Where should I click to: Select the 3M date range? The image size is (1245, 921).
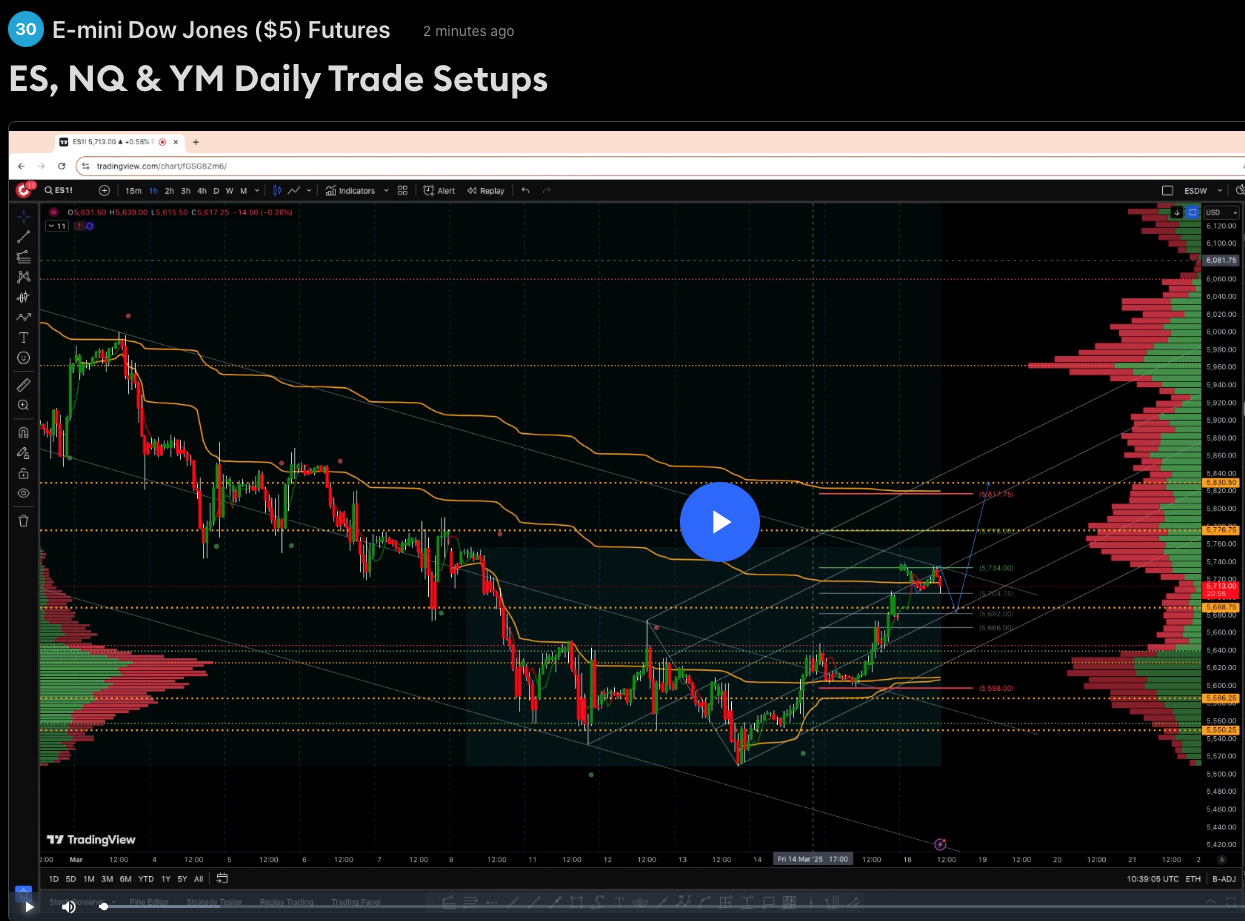(107, 879)
